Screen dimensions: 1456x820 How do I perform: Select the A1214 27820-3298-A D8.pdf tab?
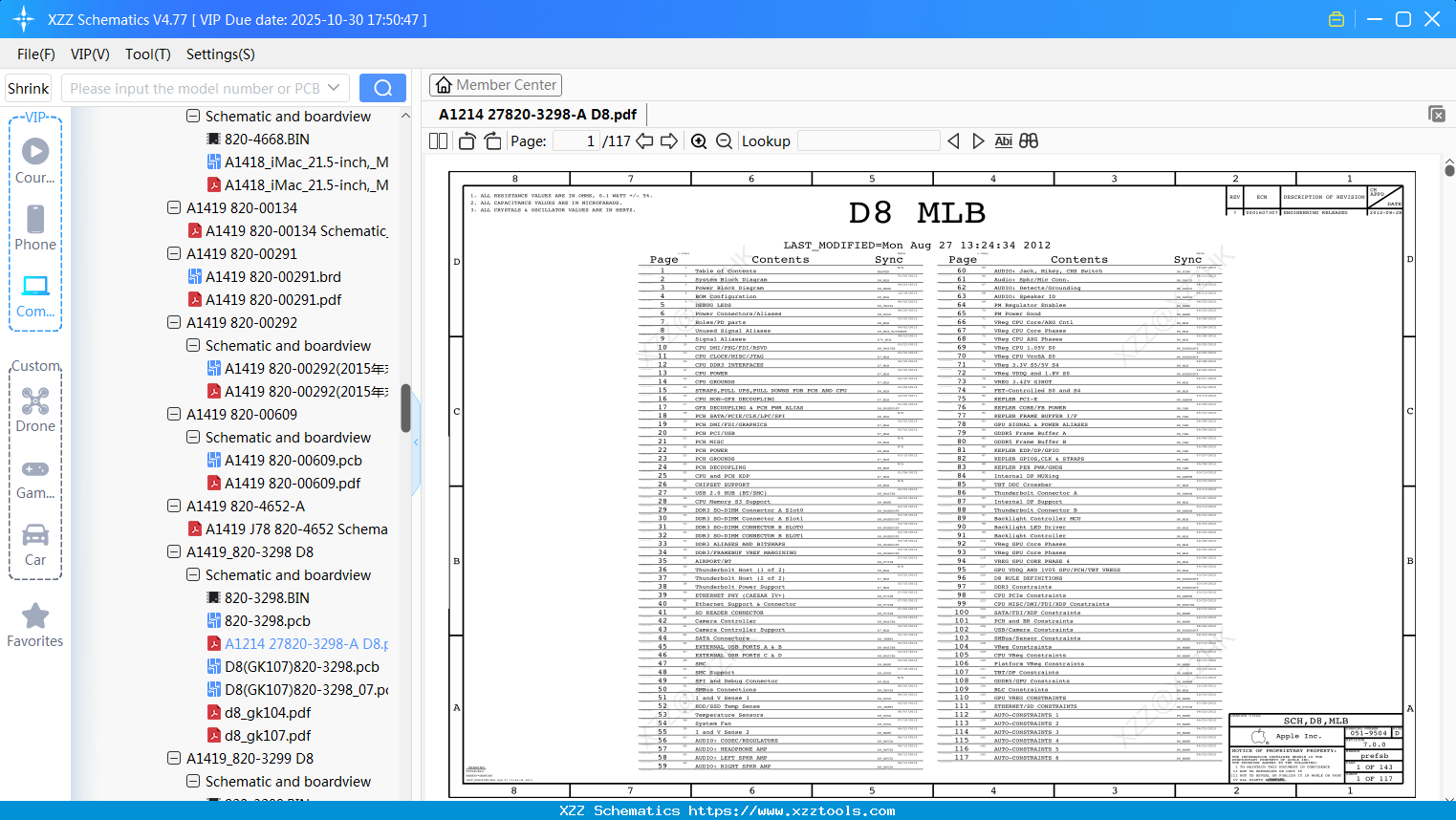[x=537, y=115]
